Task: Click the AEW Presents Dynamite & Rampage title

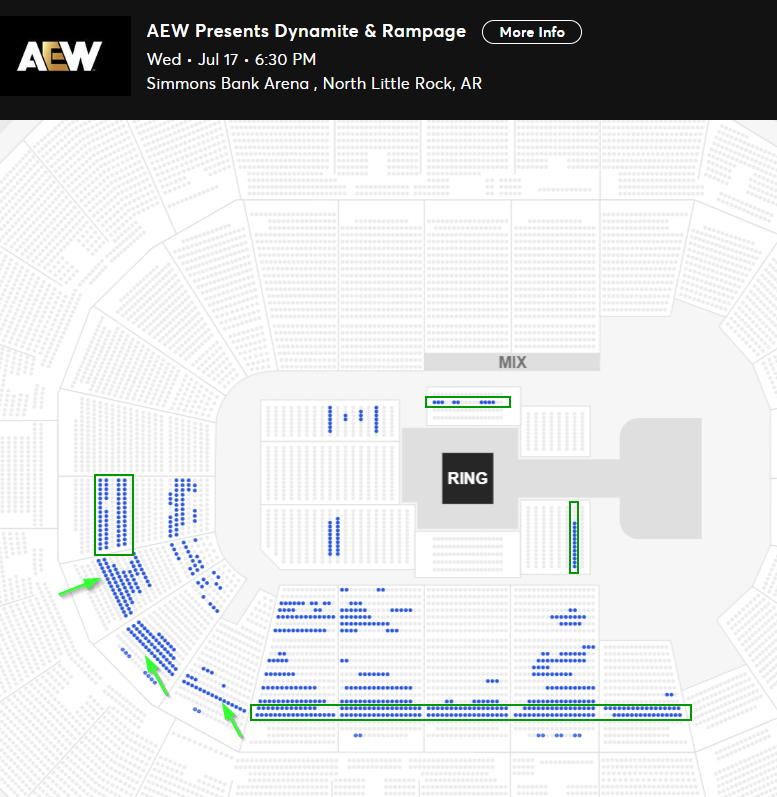Action: tap(306, 31)
